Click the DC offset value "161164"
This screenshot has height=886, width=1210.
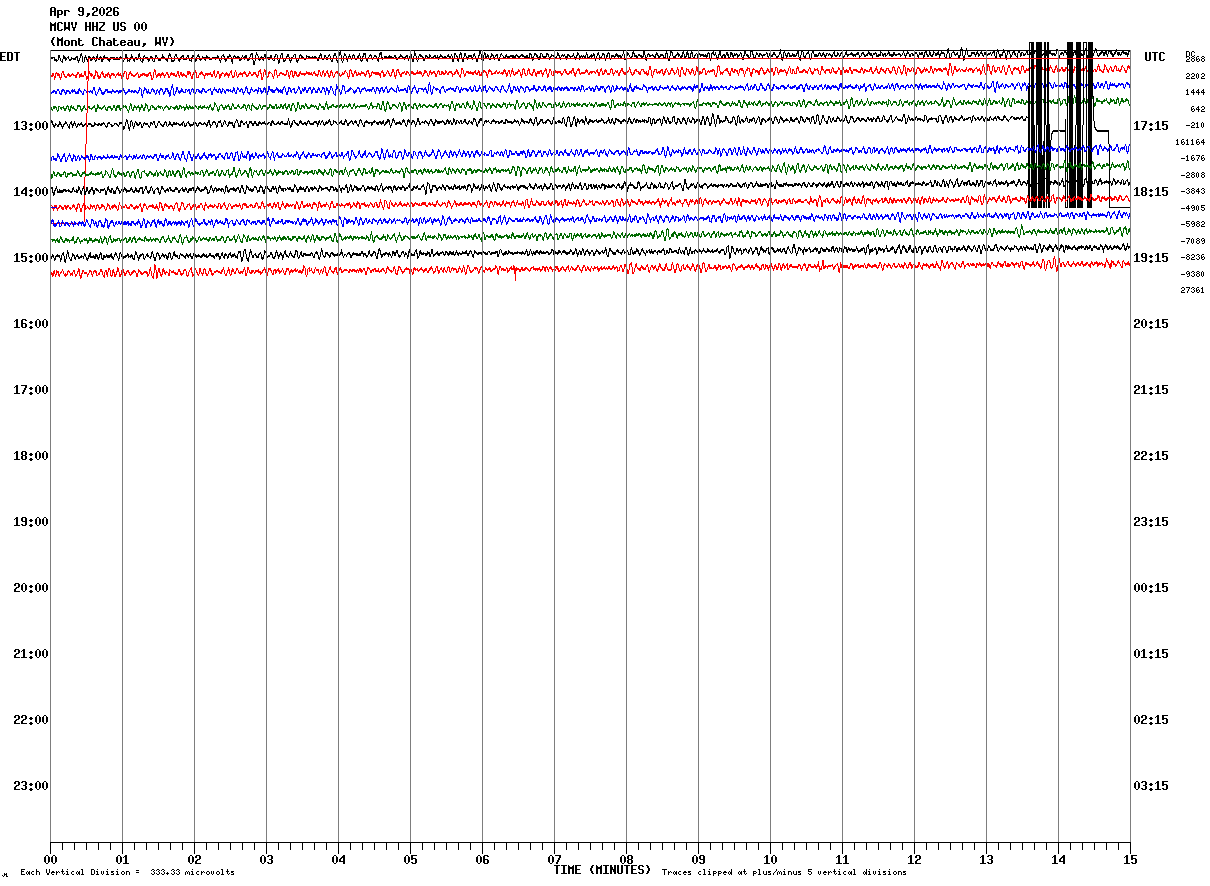click(x=1190, y=142)
